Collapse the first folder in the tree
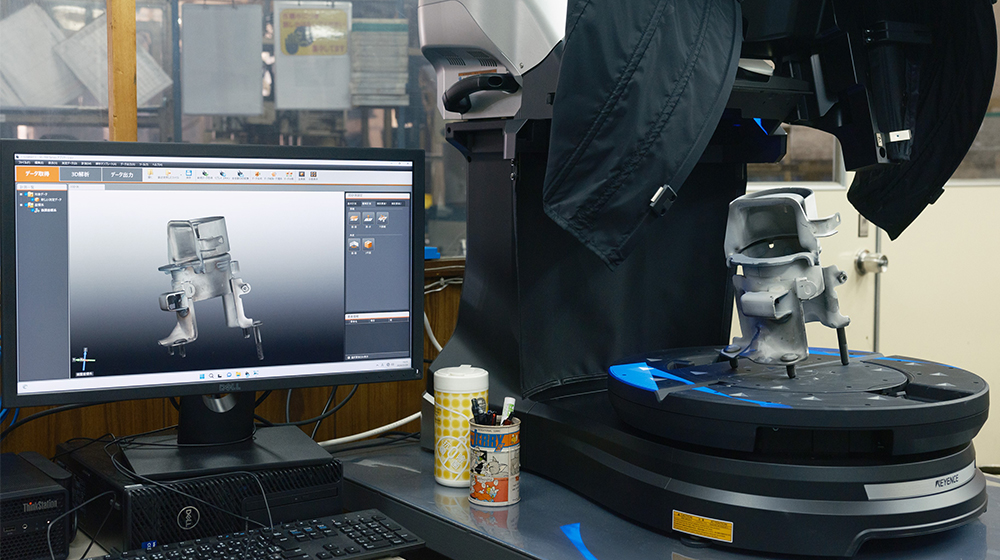The image size is (1000, 560). pos(21,194)
